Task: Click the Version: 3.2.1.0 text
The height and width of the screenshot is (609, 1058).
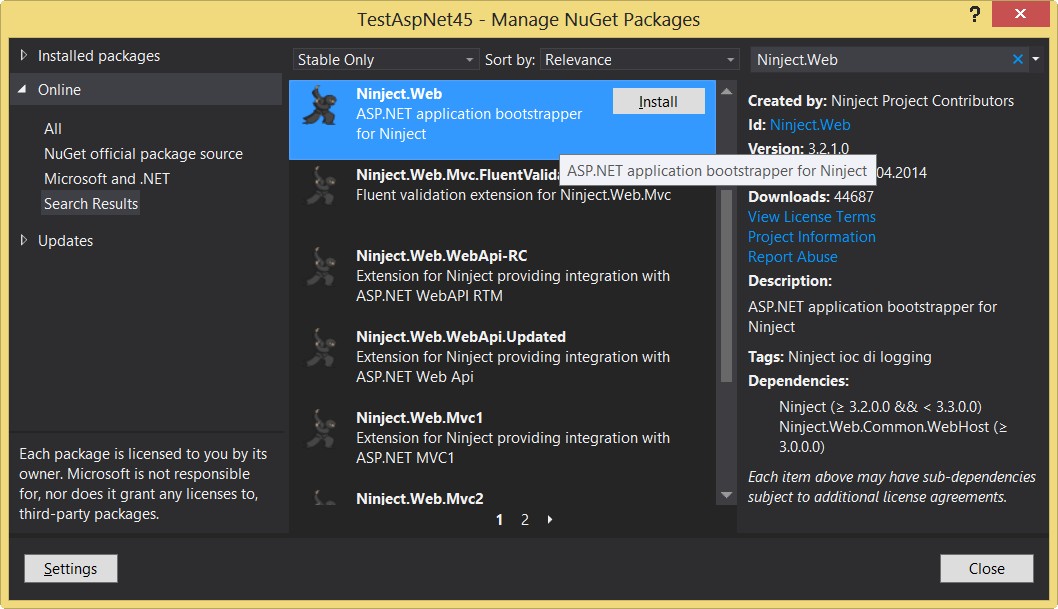Action: 798,148
